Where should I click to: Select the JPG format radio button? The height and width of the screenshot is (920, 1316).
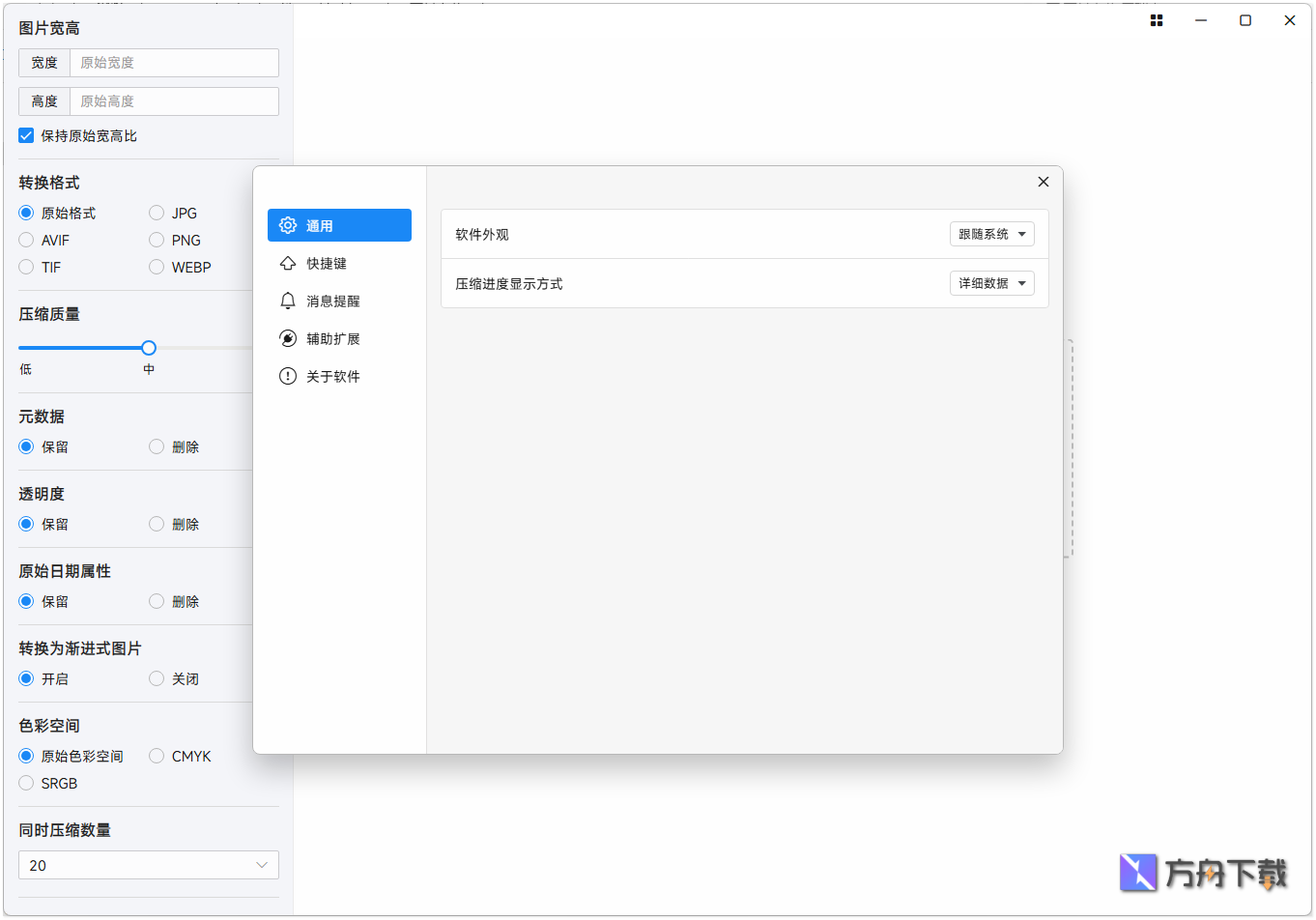pos(157,213)
